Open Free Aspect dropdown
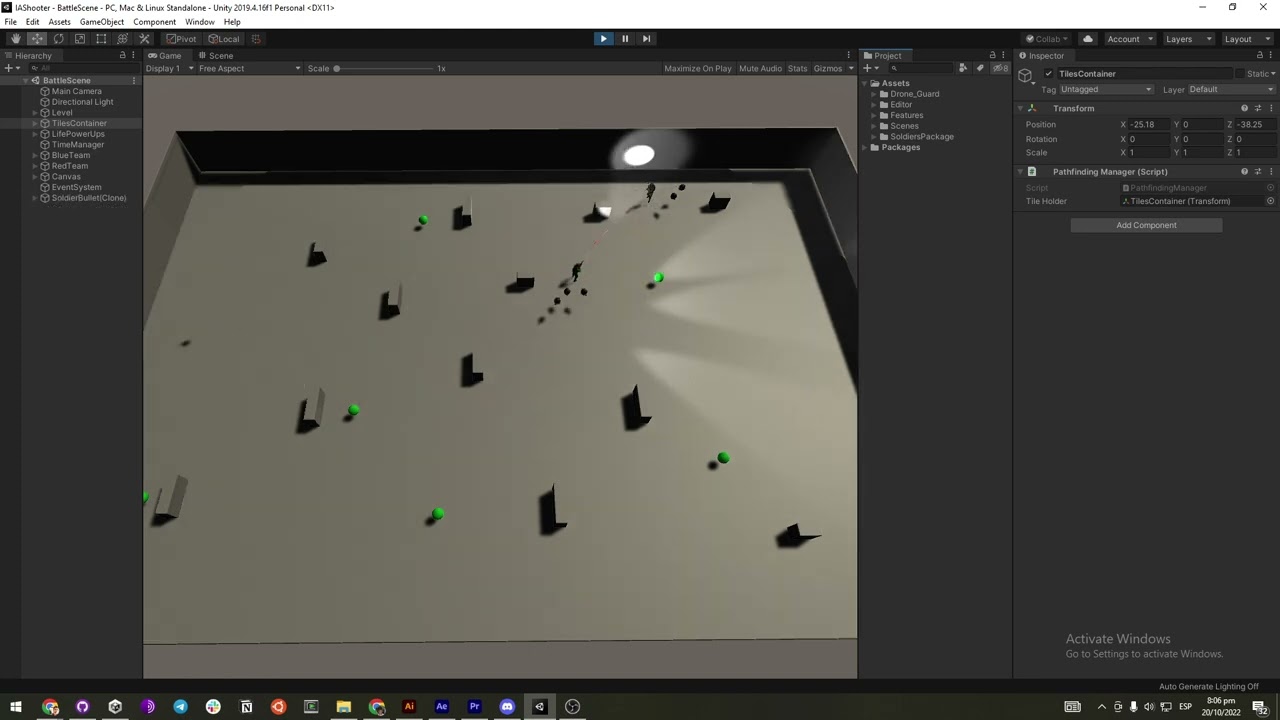 248,69
